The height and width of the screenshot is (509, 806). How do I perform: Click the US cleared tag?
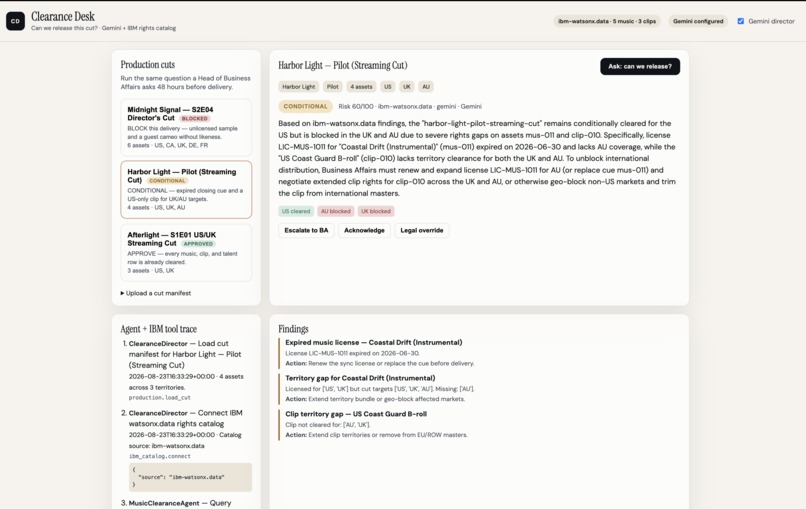(296, 211)
